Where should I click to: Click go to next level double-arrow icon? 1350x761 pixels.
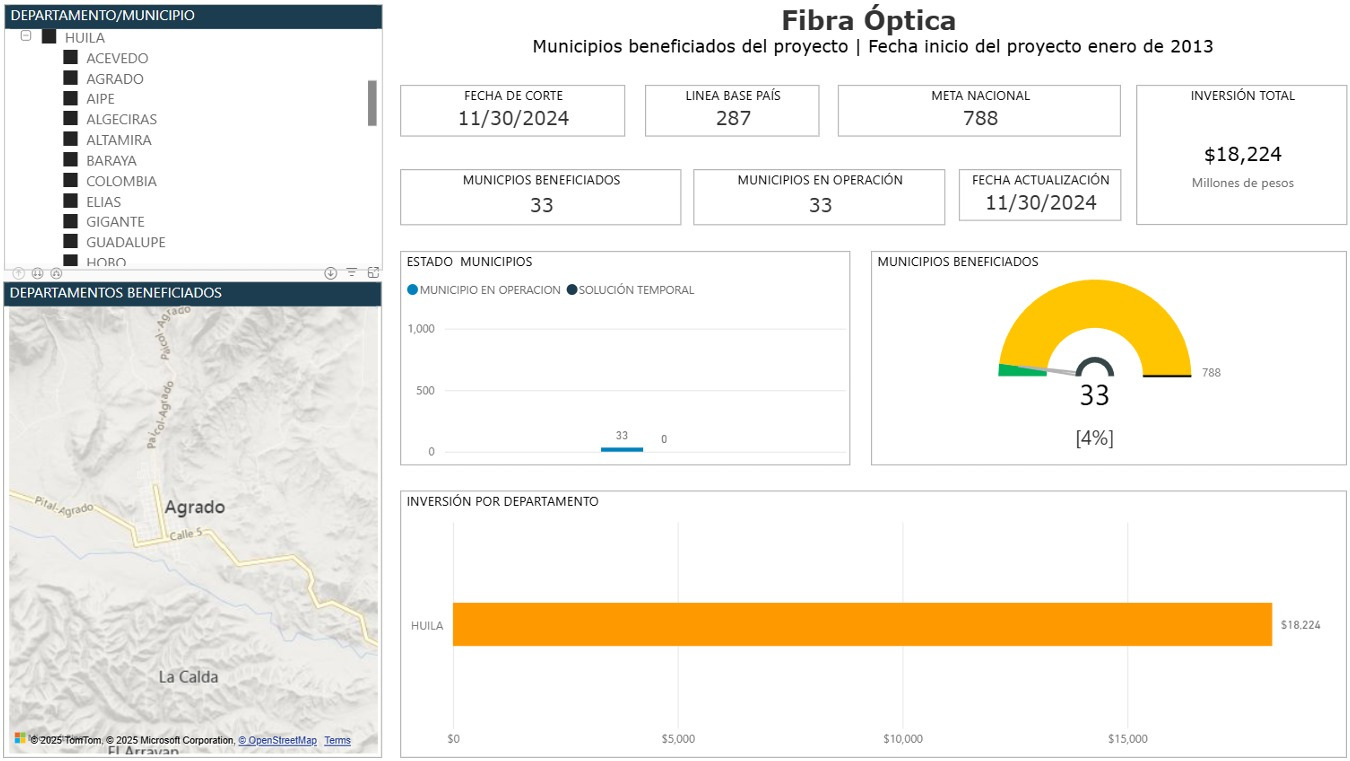coord(37,273)
